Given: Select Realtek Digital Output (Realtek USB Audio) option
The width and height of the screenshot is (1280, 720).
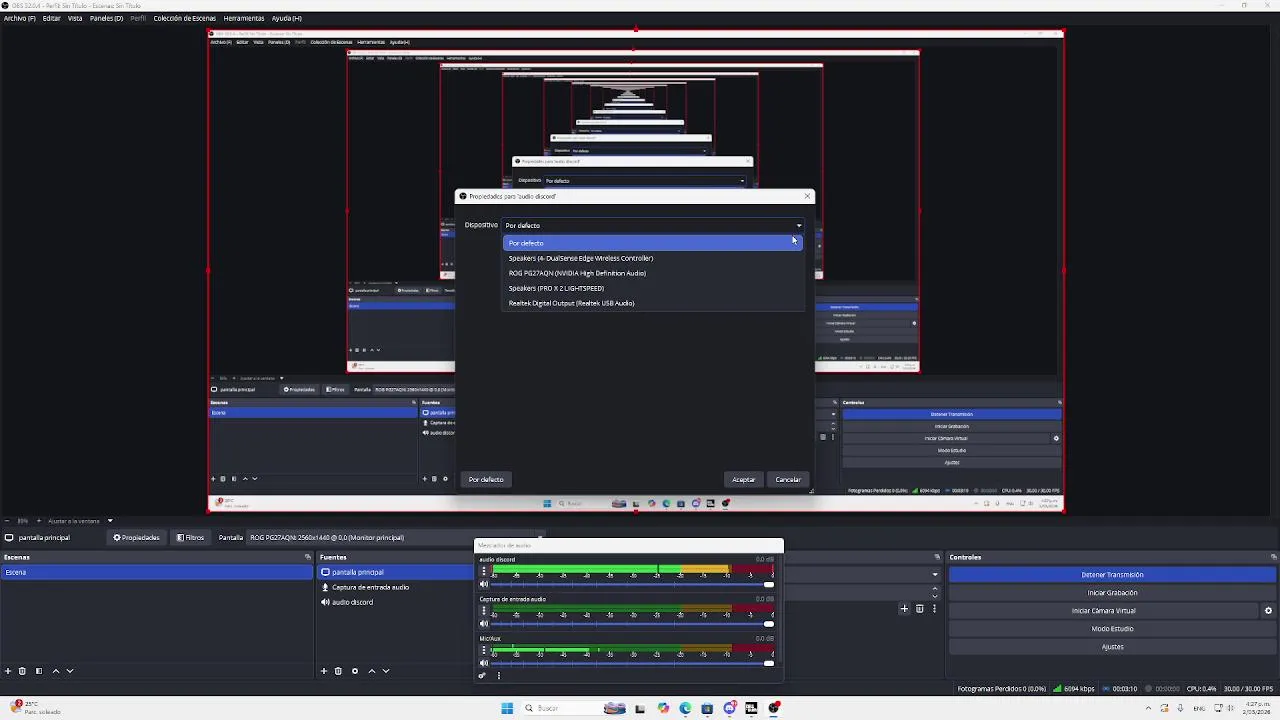Looking at the screenshot, I should (653, 303).
